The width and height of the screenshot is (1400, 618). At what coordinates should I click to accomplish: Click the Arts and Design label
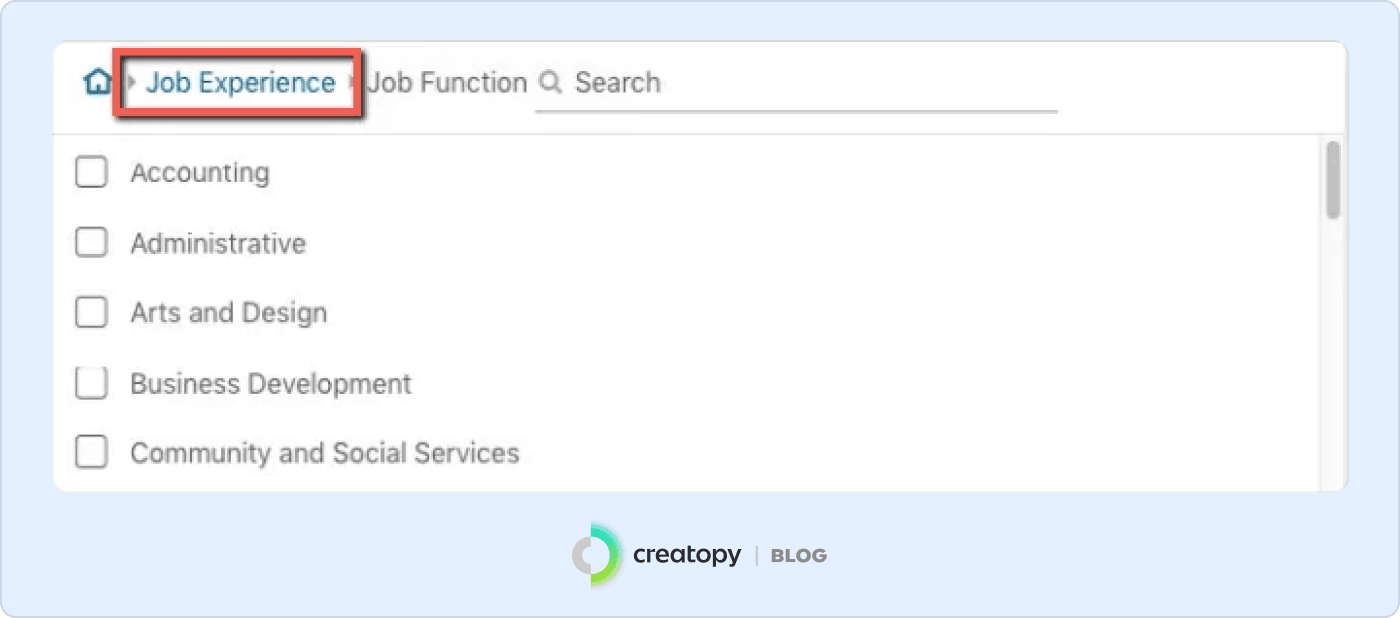(x=229, y=313)
